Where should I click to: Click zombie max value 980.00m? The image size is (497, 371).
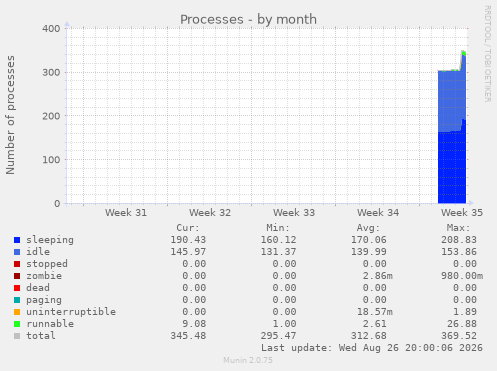pos(462,276)
